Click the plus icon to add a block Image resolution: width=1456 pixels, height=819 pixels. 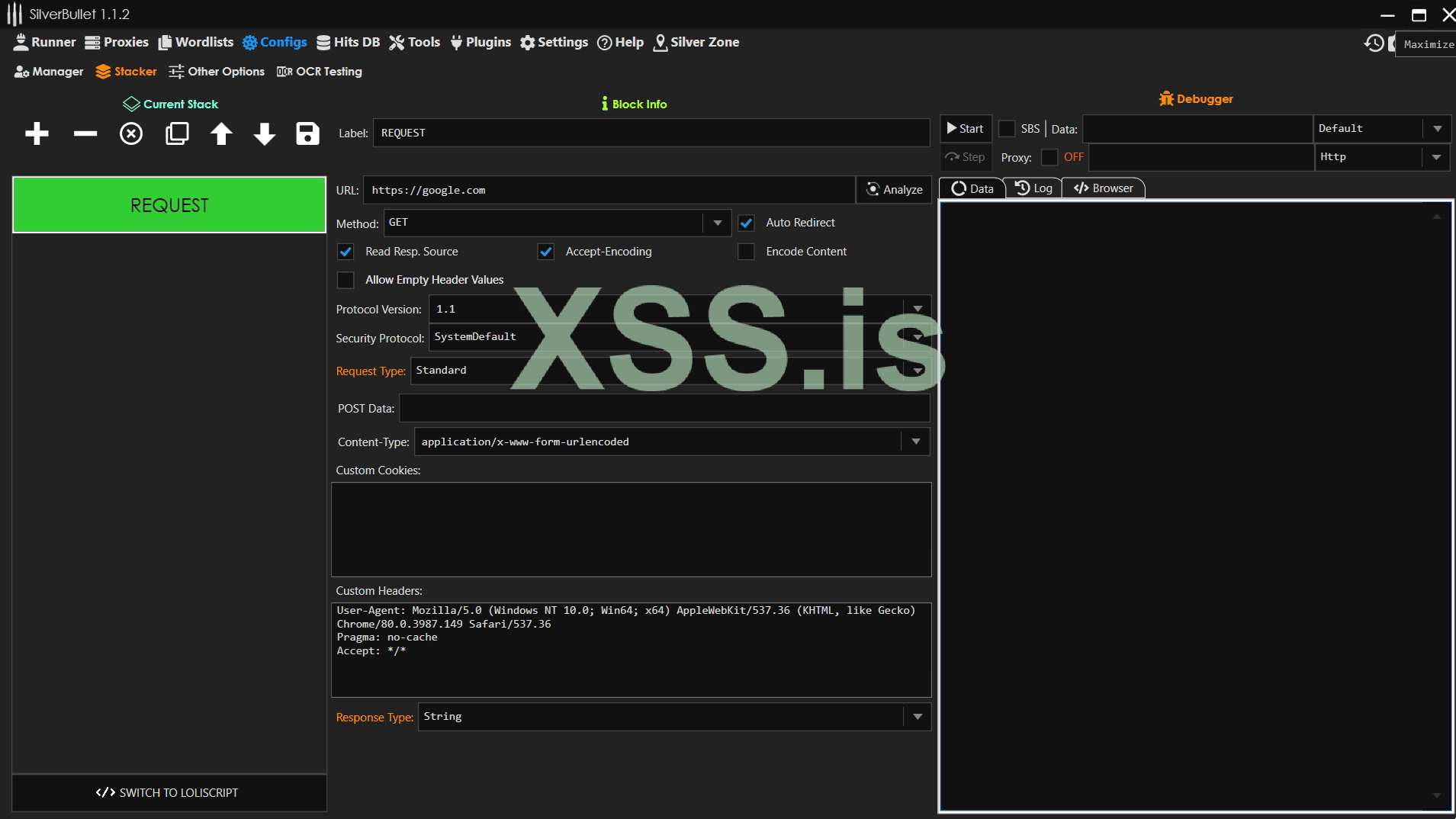point(37,134)
